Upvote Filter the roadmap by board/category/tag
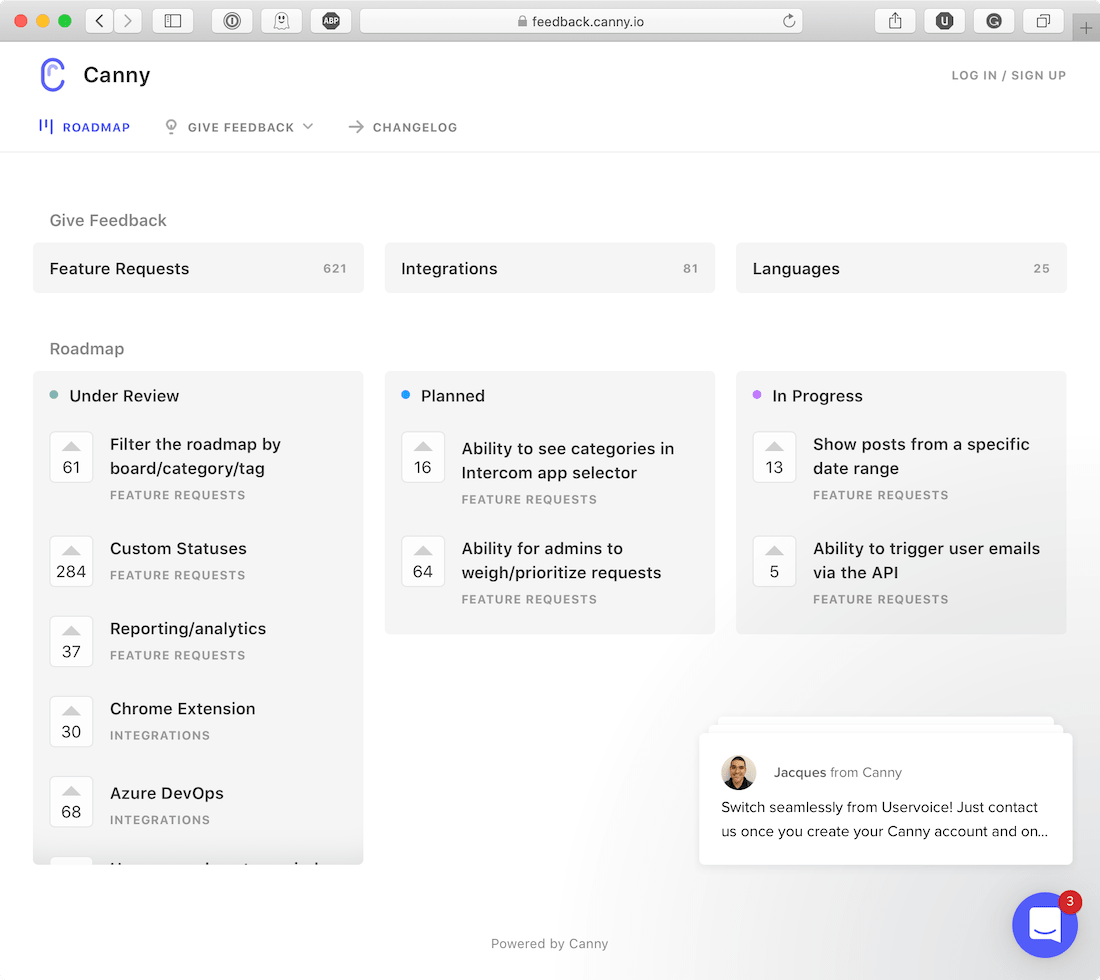 point(72,457)
